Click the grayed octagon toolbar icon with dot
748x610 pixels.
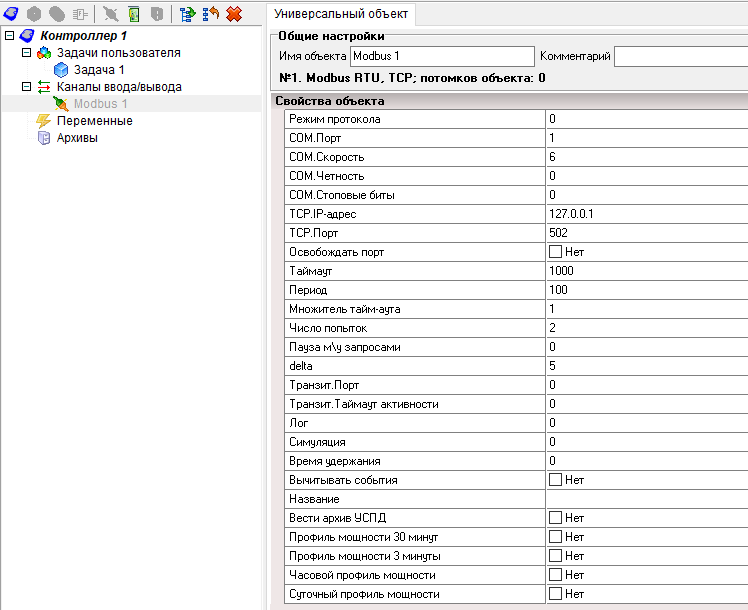(x=34, y=14)
